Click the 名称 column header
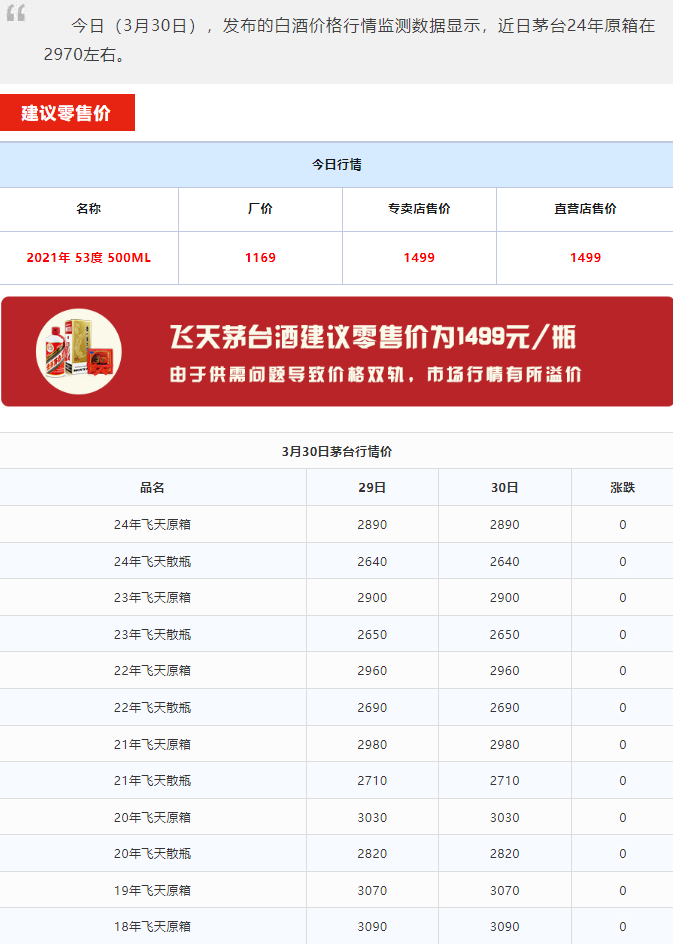 coord(88,209)
